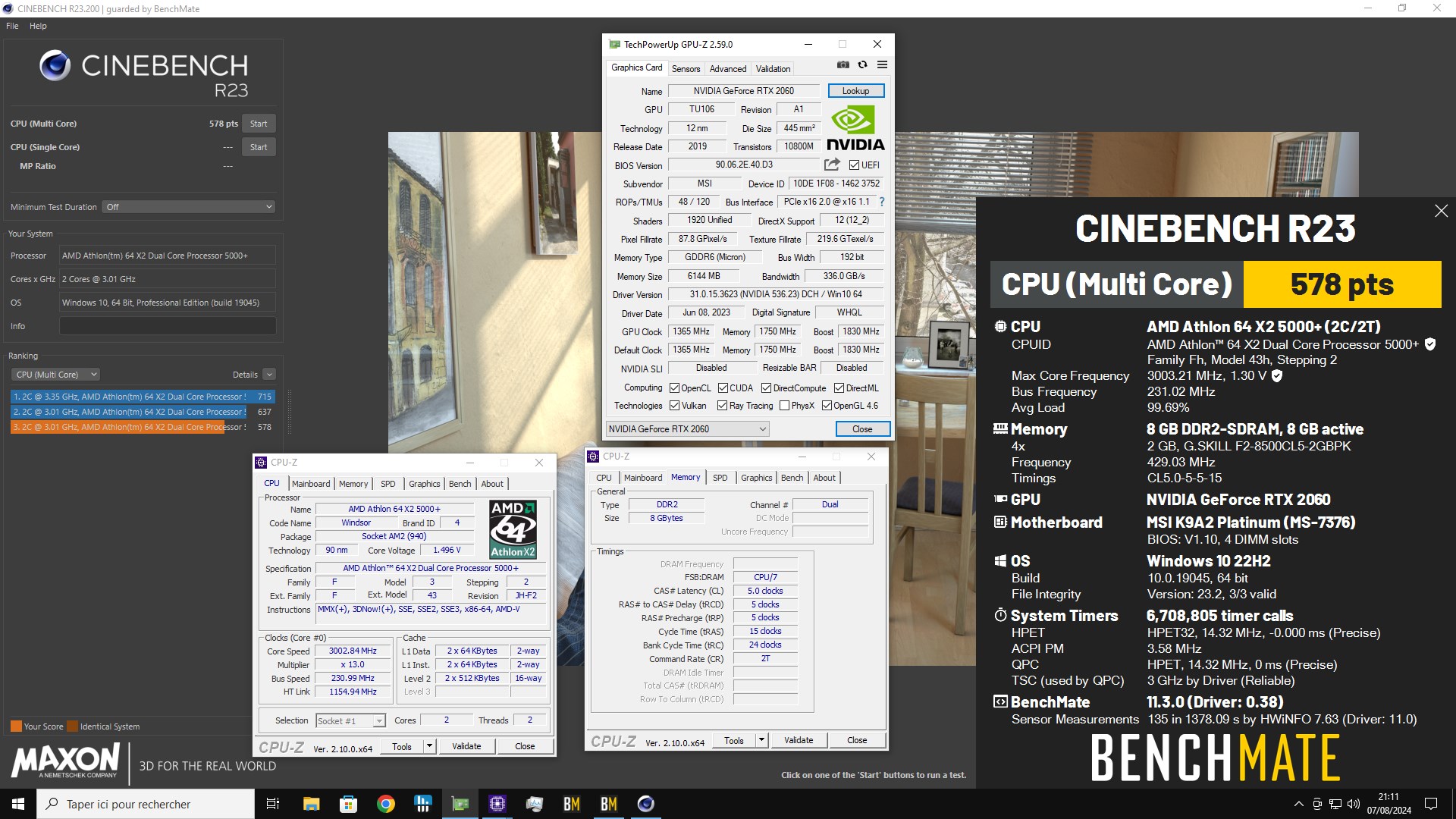Show hidden system tray icons
Viewport: 1456px width, 819px height.
pyautogui.click(x=1298, y=804)
